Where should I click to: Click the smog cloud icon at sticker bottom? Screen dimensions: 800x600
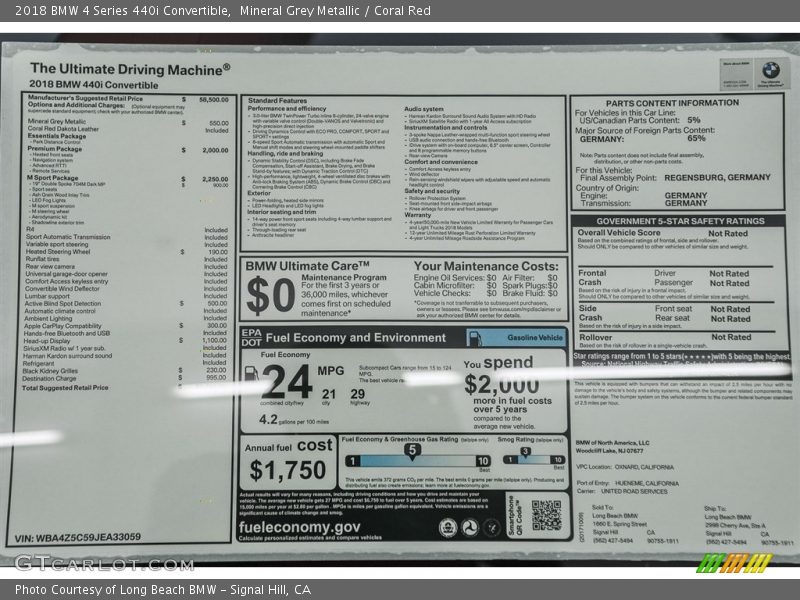[490, 526]
